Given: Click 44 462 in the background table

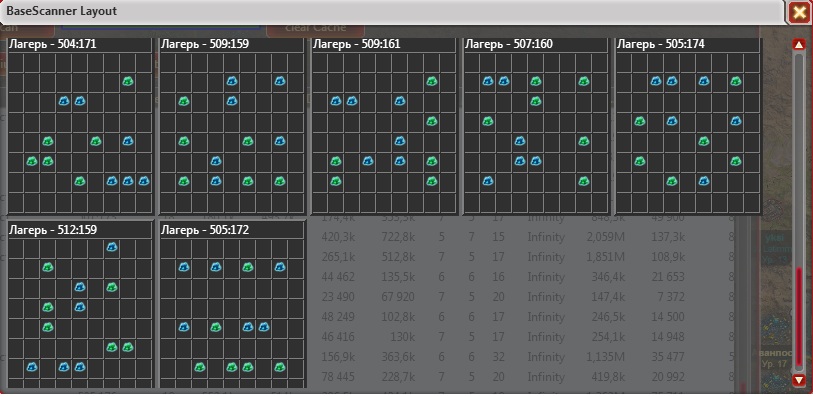Looking at the screenshot, I should pyautogui.click(x=338, y=277).
